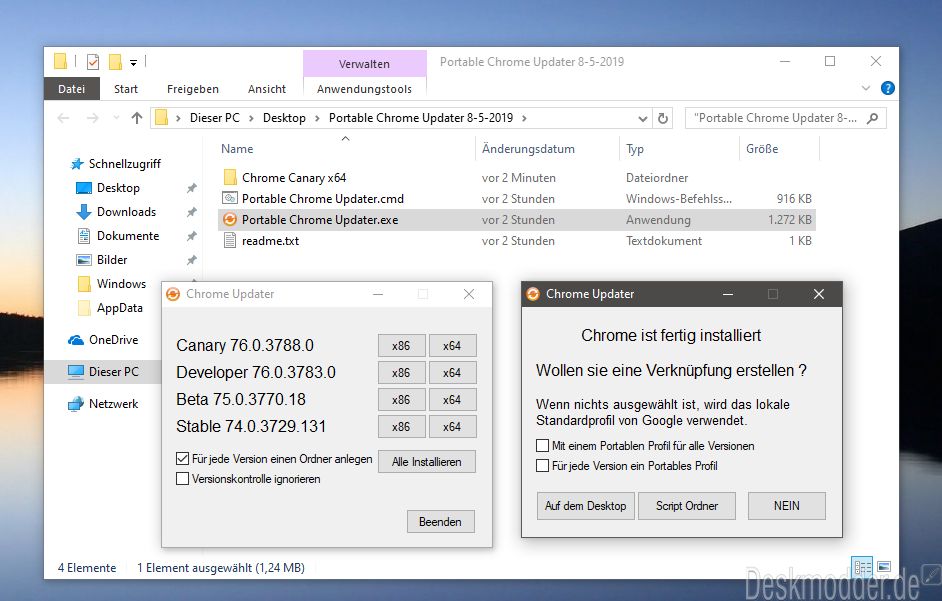Check 'Für jede Version ein Portables Profil'

(x=542, y=466)
